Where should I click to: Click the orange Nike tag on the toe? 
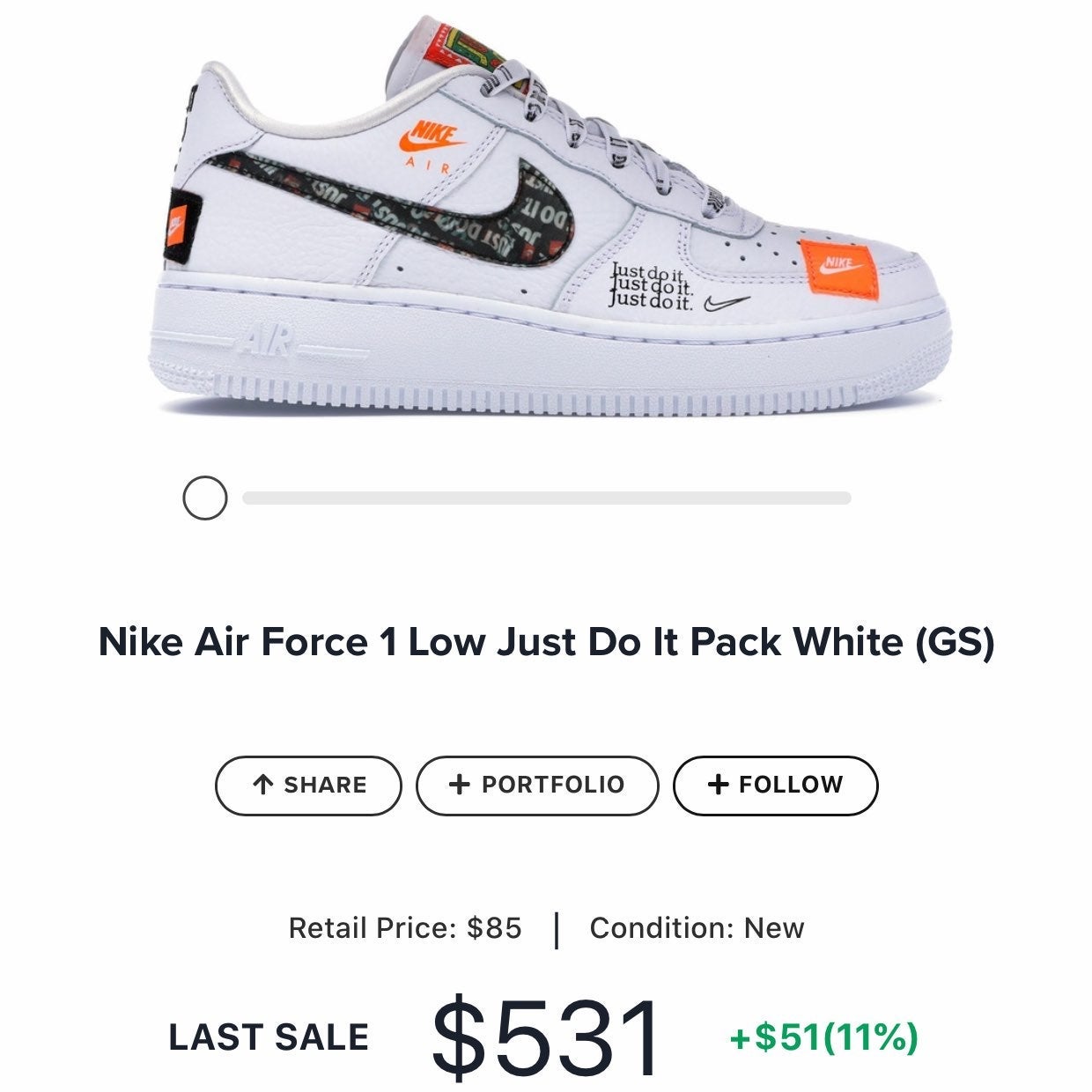pyautogui.click(x=837, y=267)
